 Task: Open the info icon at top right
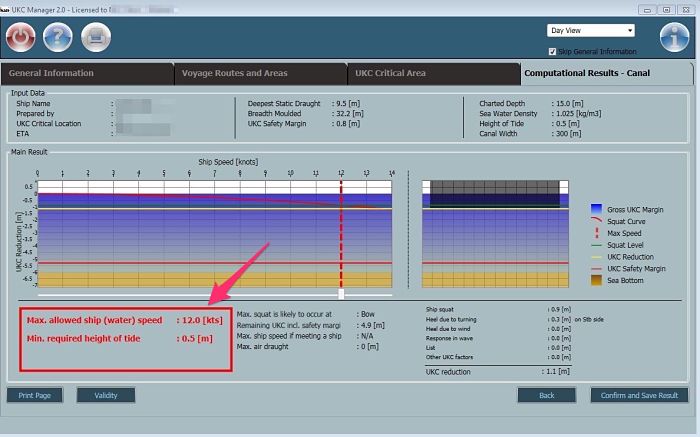coord(674,36)
